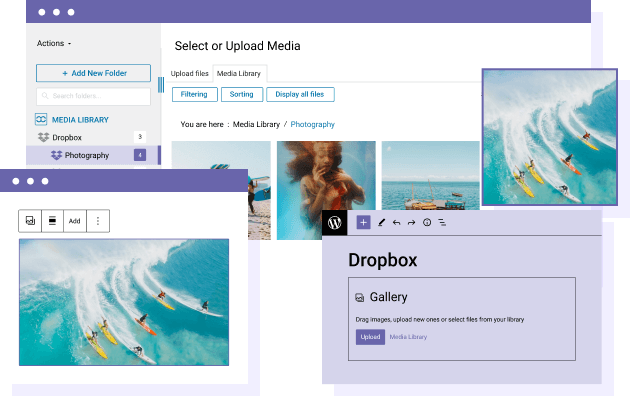Click the Add New Folder button
The height and width of the screenshot is (396, 630).
coord(93,73)
